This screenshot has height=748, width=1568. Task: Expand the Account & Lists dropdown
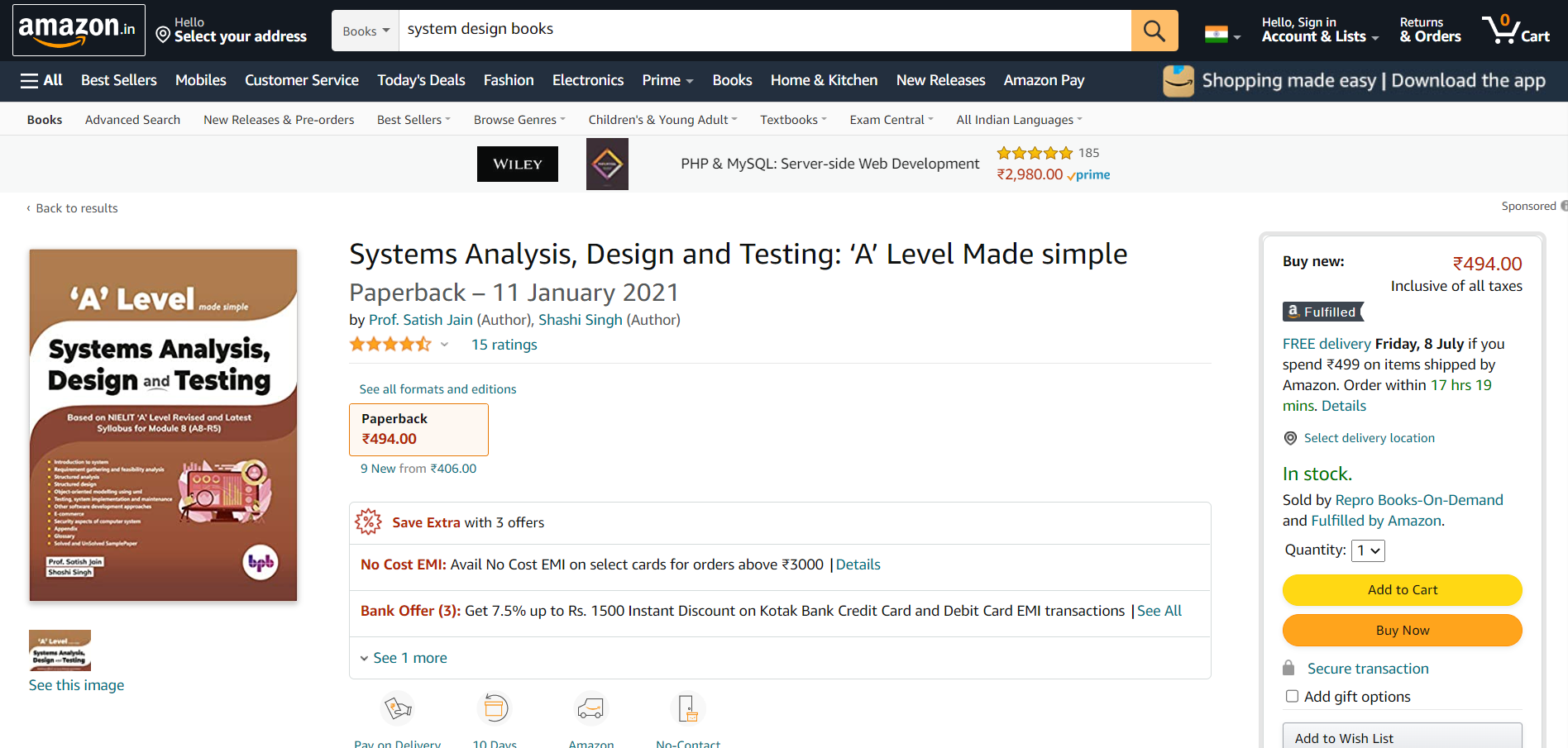(1320, 30)
